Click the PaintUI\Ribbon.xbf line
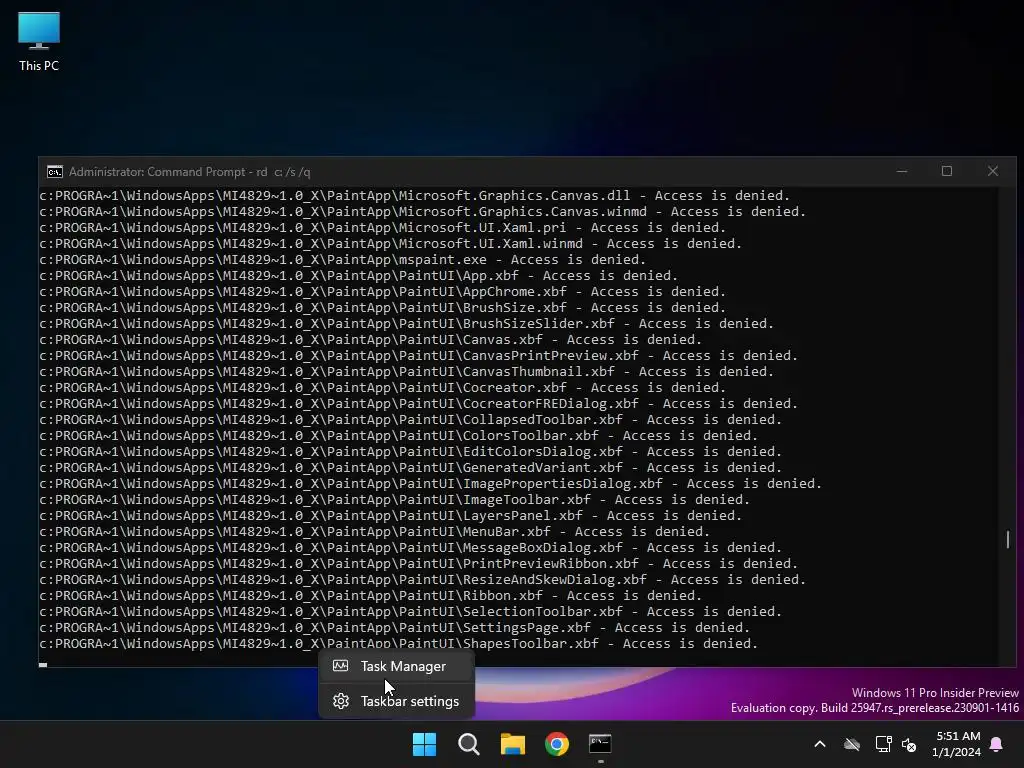 point(370,596)
